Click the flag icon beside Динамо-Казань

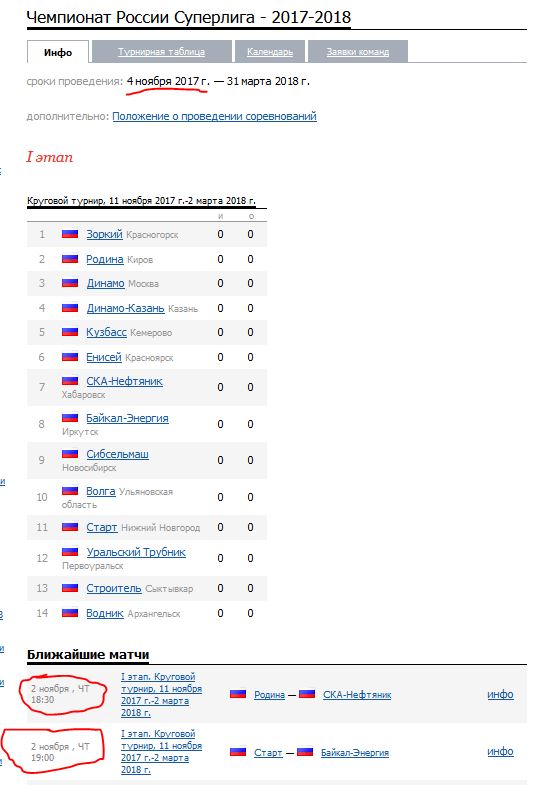point(70,308)
